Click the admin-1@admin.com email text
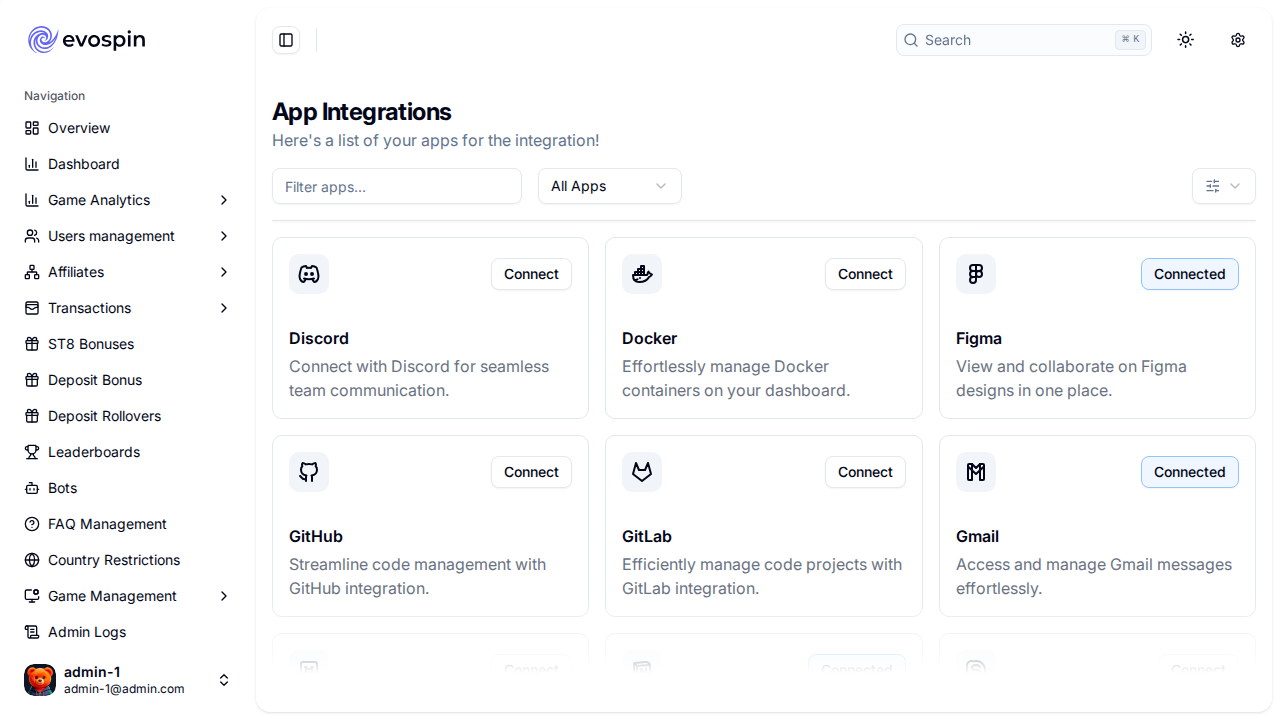The width and height of the screenshot is (1280, 720). click(x=124, y=689)
